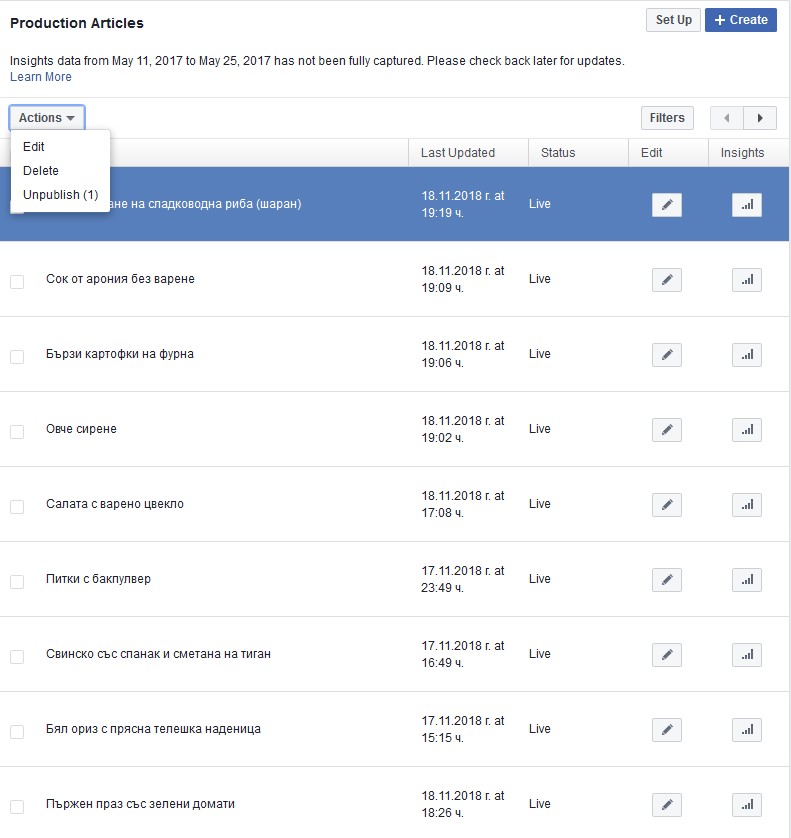This screenshot has width=791, height=838.
Task: Tick checkbox for Бързи картофки на фурна
Action: (x=17, y=356)
